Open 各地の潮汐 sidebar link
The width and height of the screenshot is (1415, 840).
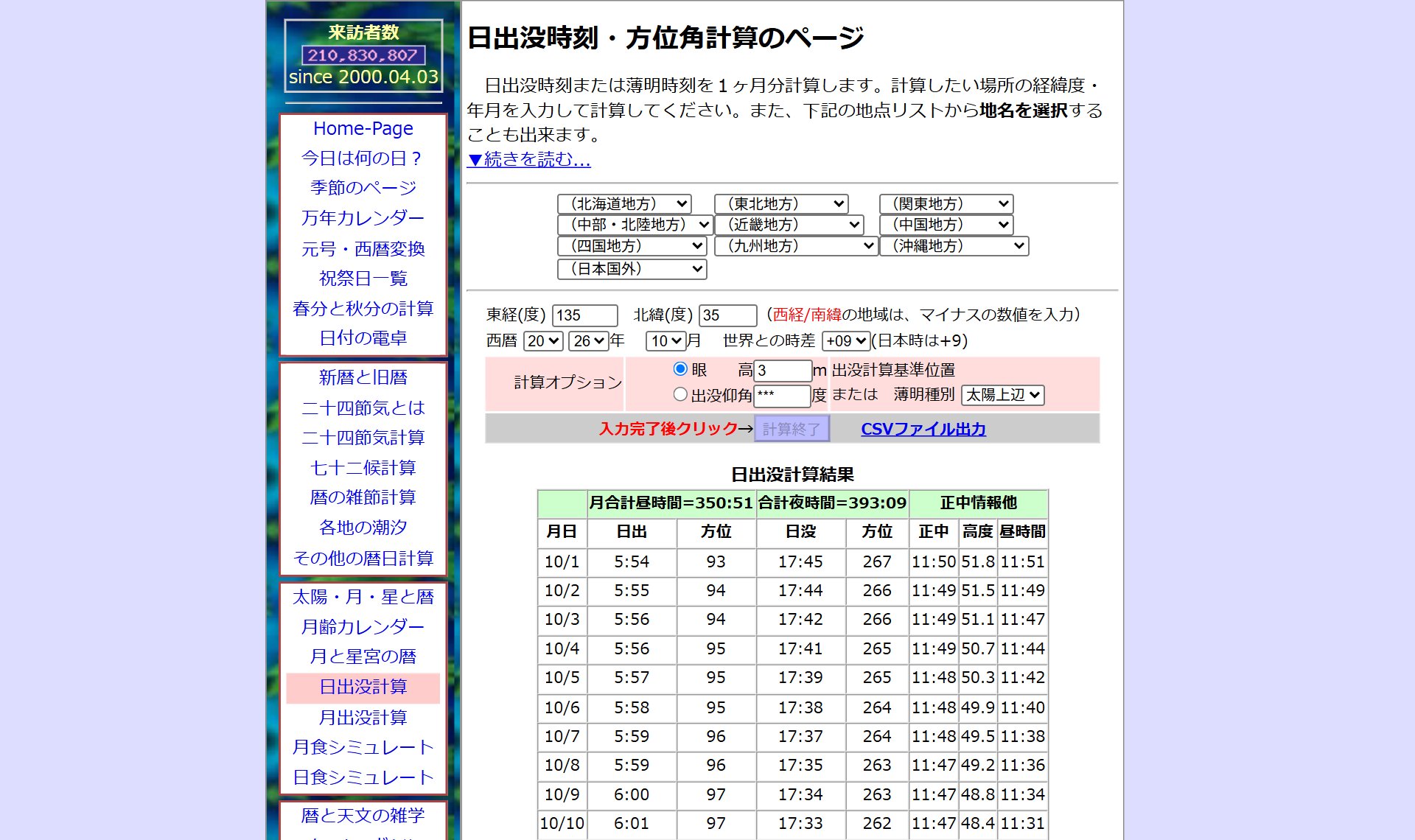[363, 527]
